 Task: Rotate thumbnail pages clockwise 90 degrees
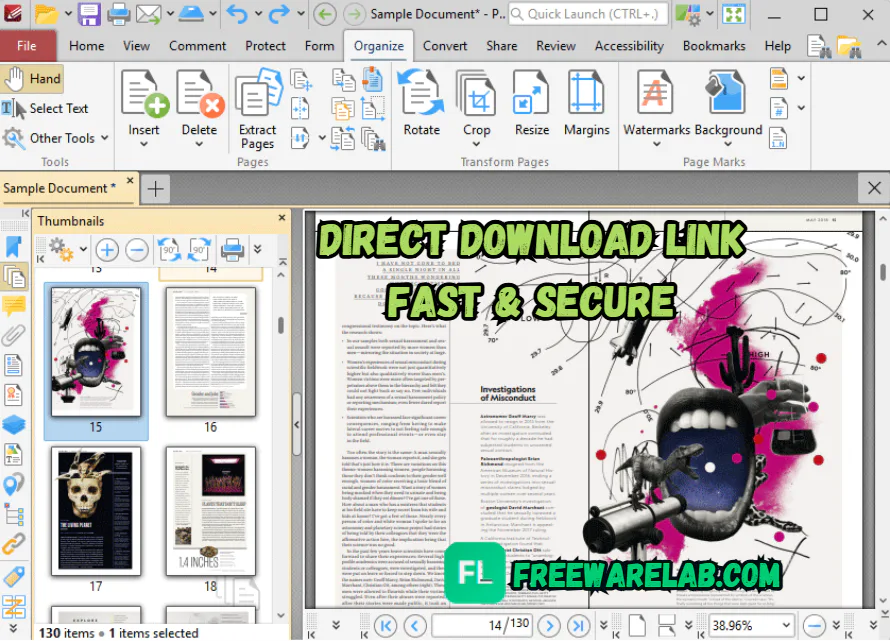pos(199,250)
